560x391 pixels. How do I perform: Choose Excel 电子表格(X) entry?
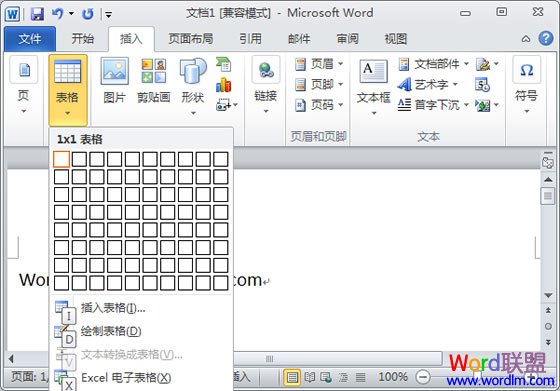(x=141, y=378)
